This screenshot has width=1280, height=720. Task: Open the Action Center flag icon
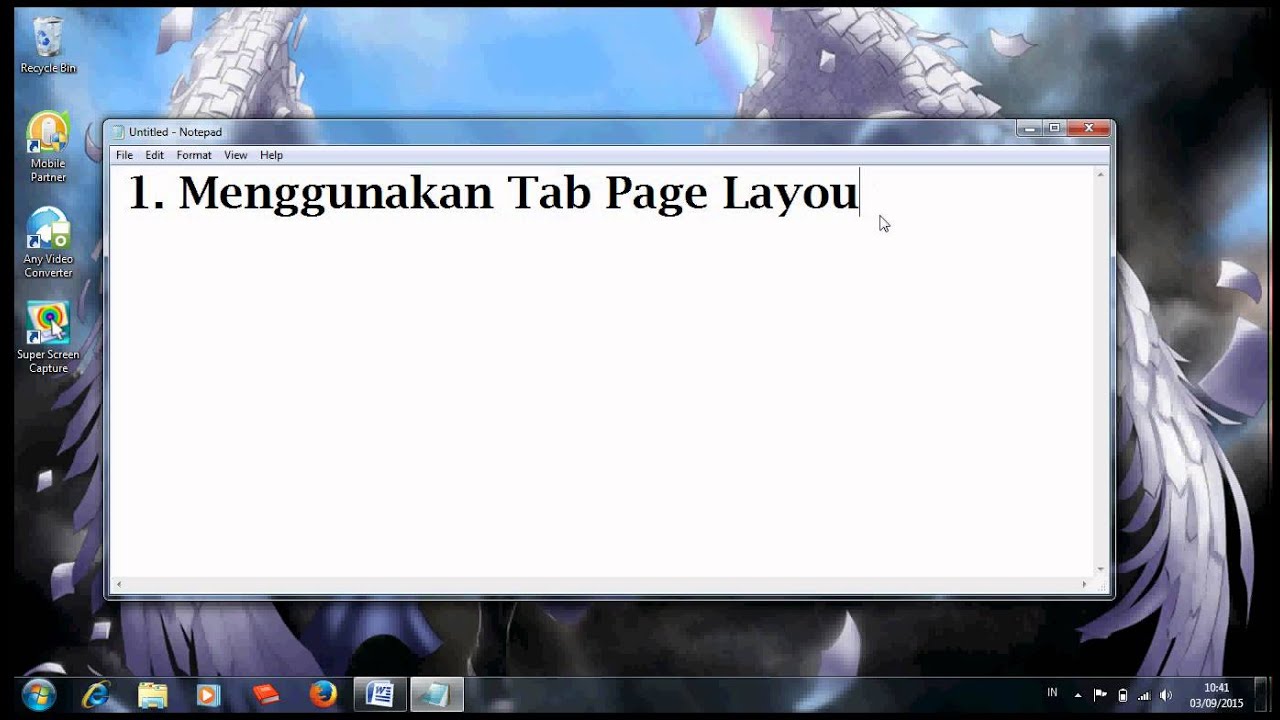pos(1100,695)
